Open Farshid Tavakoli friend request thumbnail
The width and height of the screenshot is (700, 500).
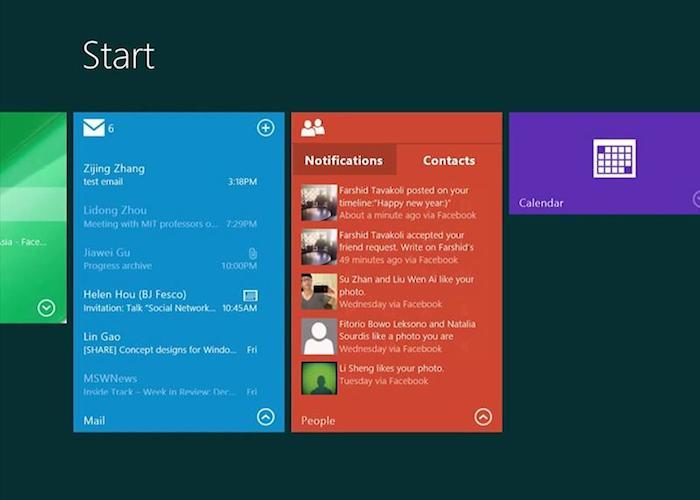point(319,247)
